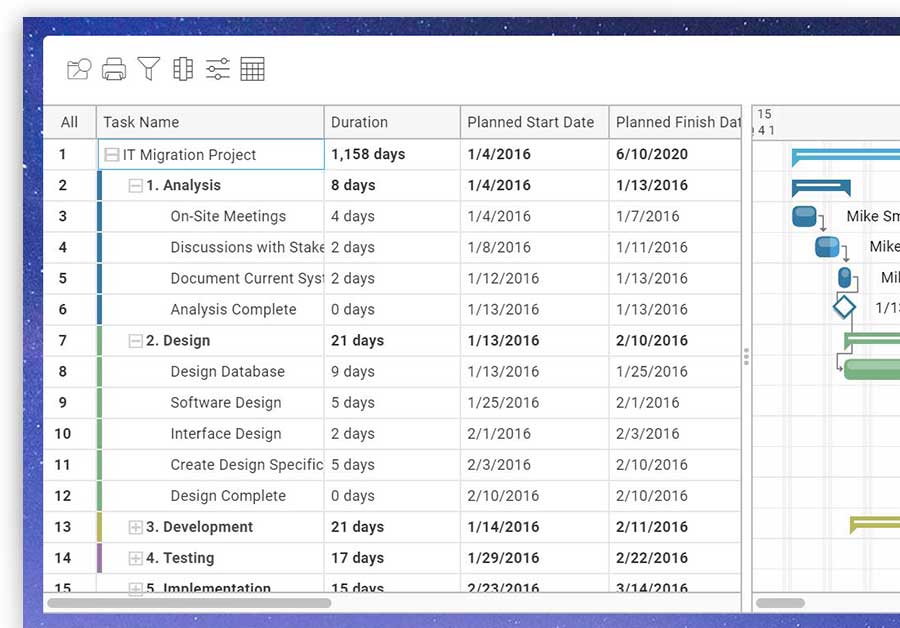Screen dimensions: 900x628
Task: Click the Discussions with Stakeholders Gantt bar
Action: click(827, 247)
